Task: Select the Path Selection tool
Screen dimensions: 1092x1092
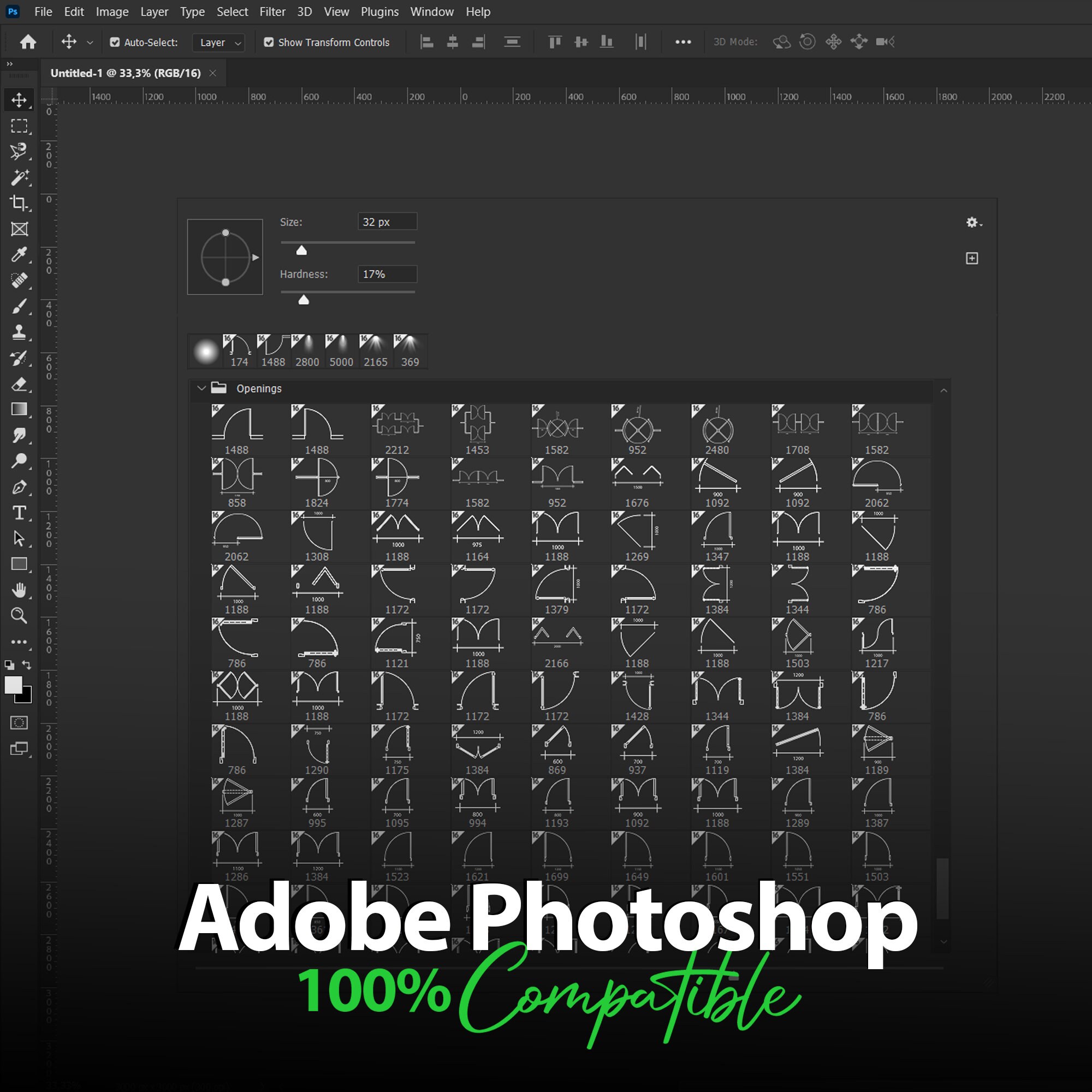Action: pos(19,538)
